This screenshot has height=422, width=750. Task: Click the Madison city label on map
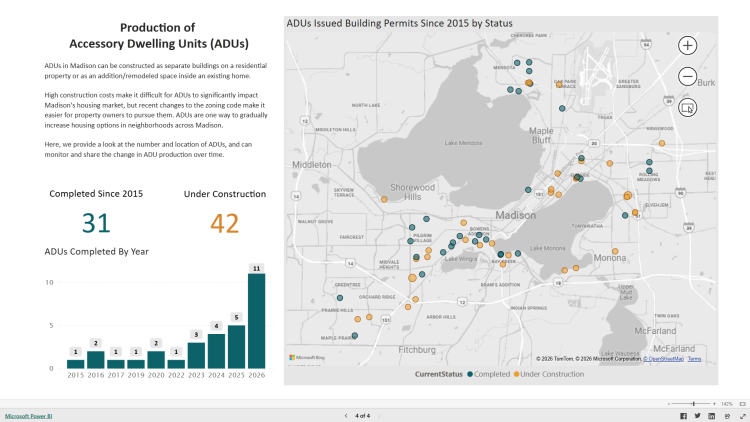tap(516, 215)
